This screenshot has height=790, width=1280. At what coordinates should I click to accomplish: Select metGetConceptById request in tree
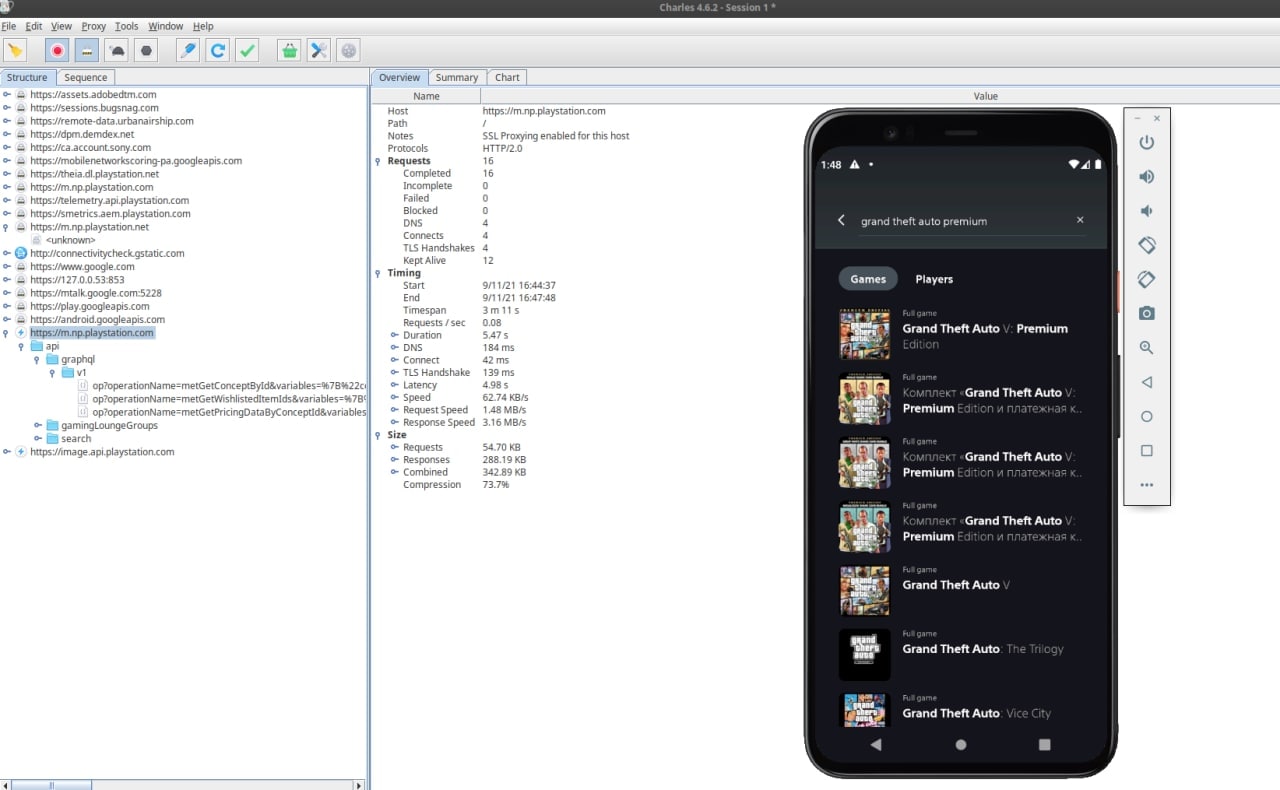229,385
